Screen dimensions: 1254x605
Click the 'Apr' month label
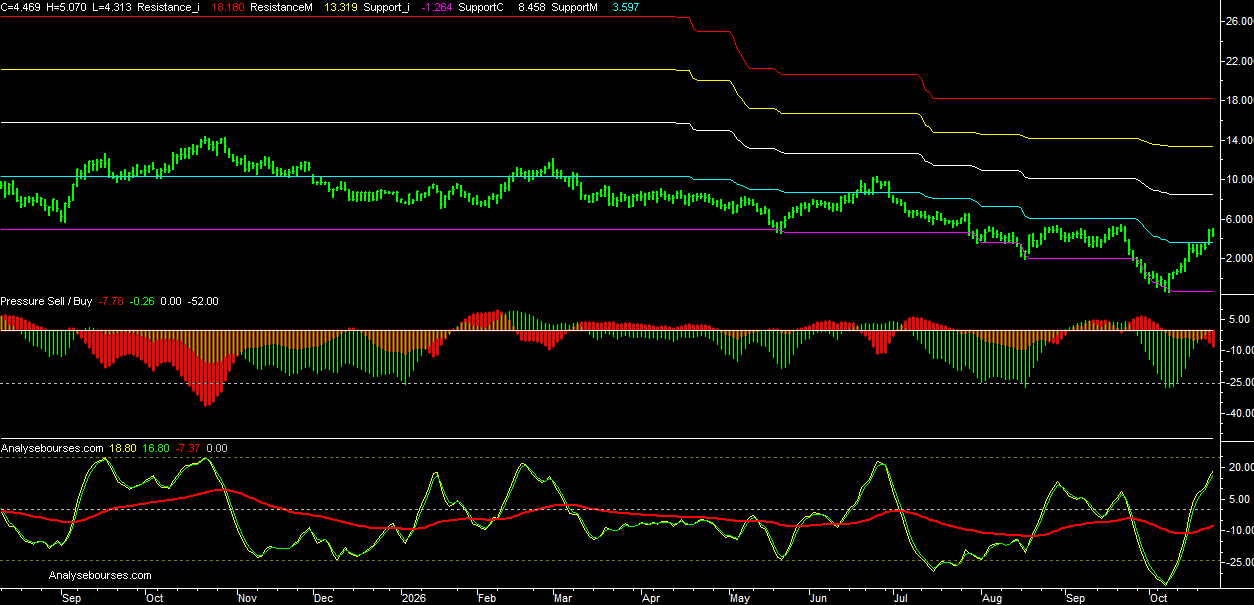coord(650,598)
